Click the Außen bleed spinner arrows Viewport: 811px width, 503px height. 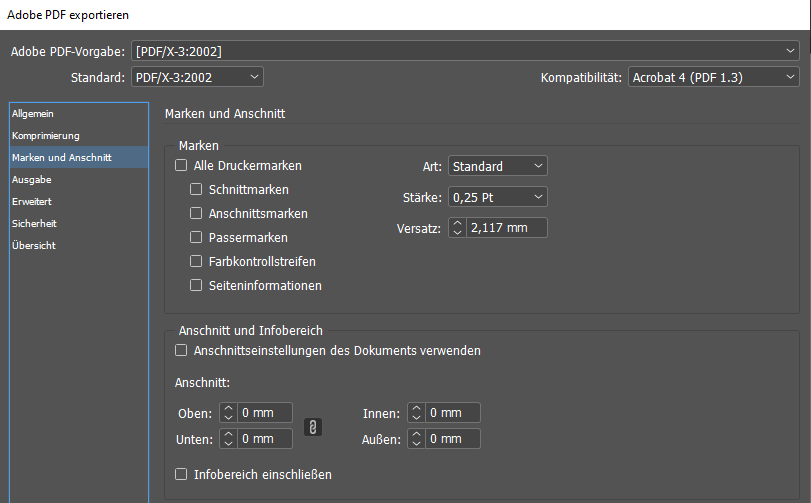tap(416, 439)
